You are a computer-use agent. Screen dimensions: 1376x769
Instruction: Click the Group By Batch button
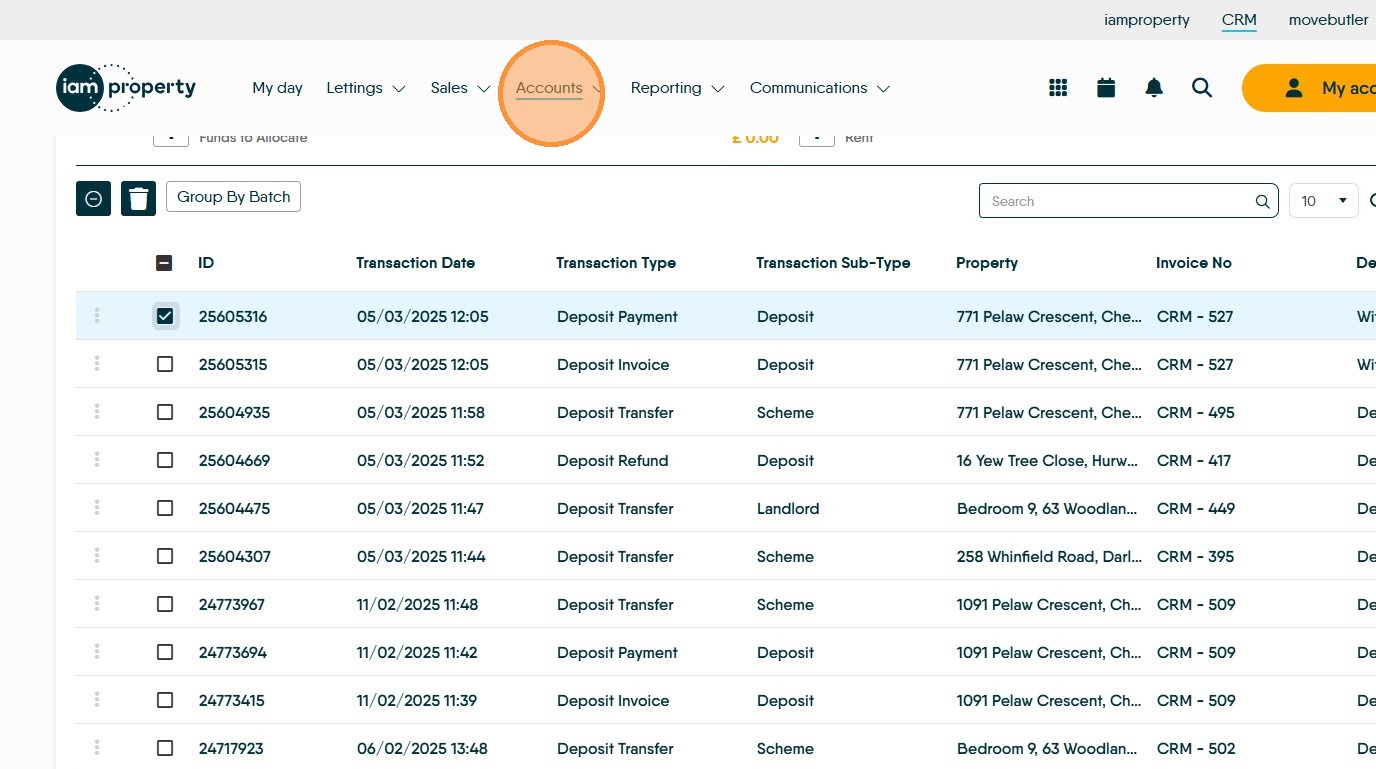(233, 197)
